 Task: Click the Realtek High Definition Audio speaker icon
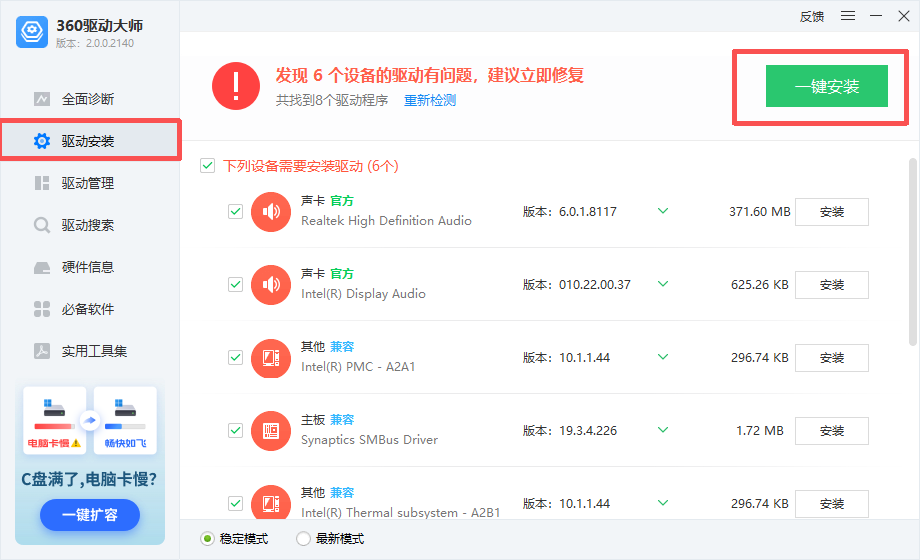[270, 212]
